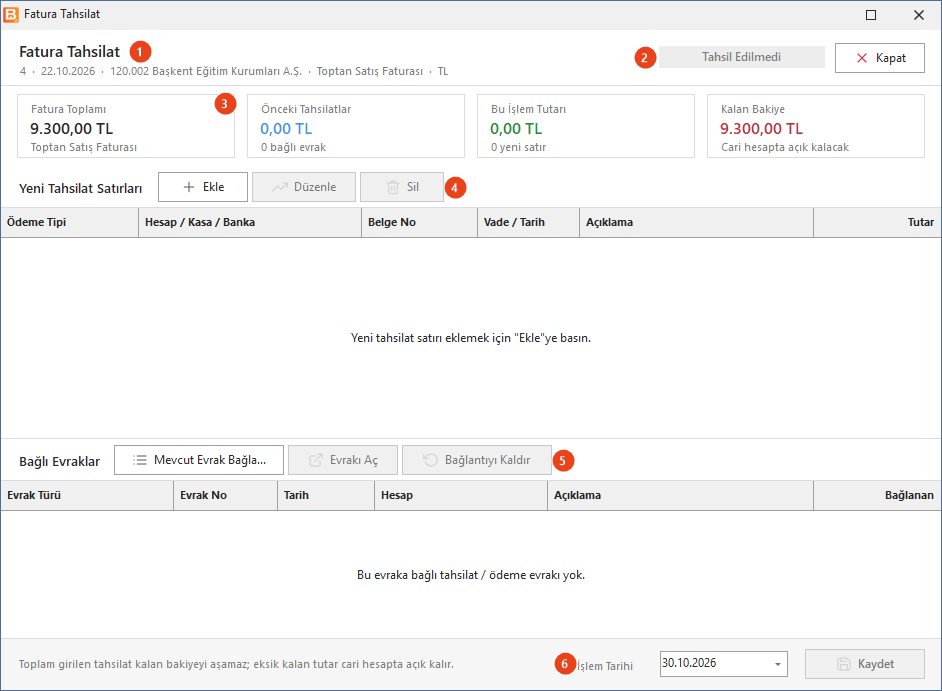
Task: Click the Vade / Tarih column header
Action: pyautogui.click(x=529, y=222)
